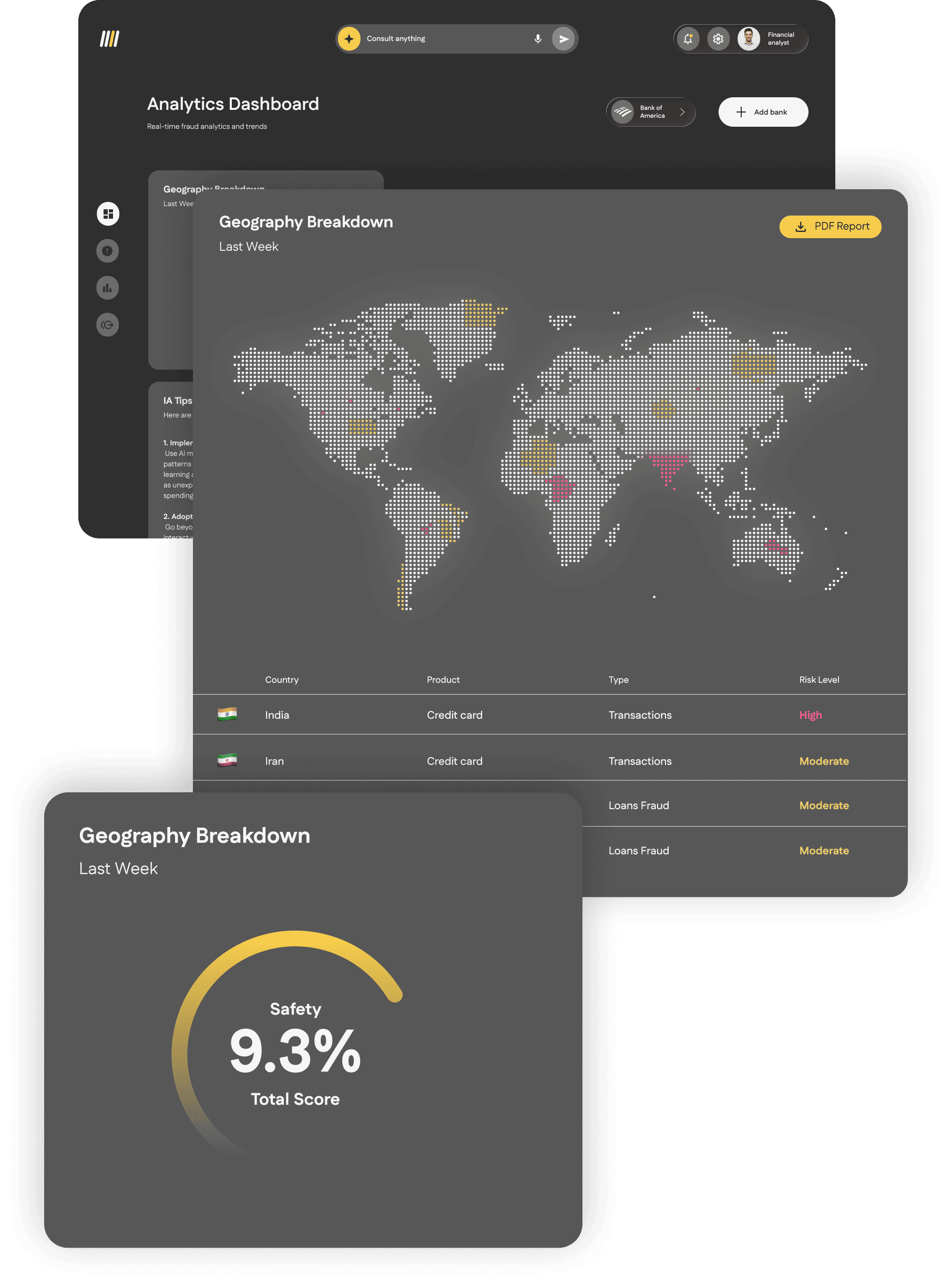Download the PDF Report
This screenshot has height=1284, width=952.
pyautogui.click(x=831, y=227)
